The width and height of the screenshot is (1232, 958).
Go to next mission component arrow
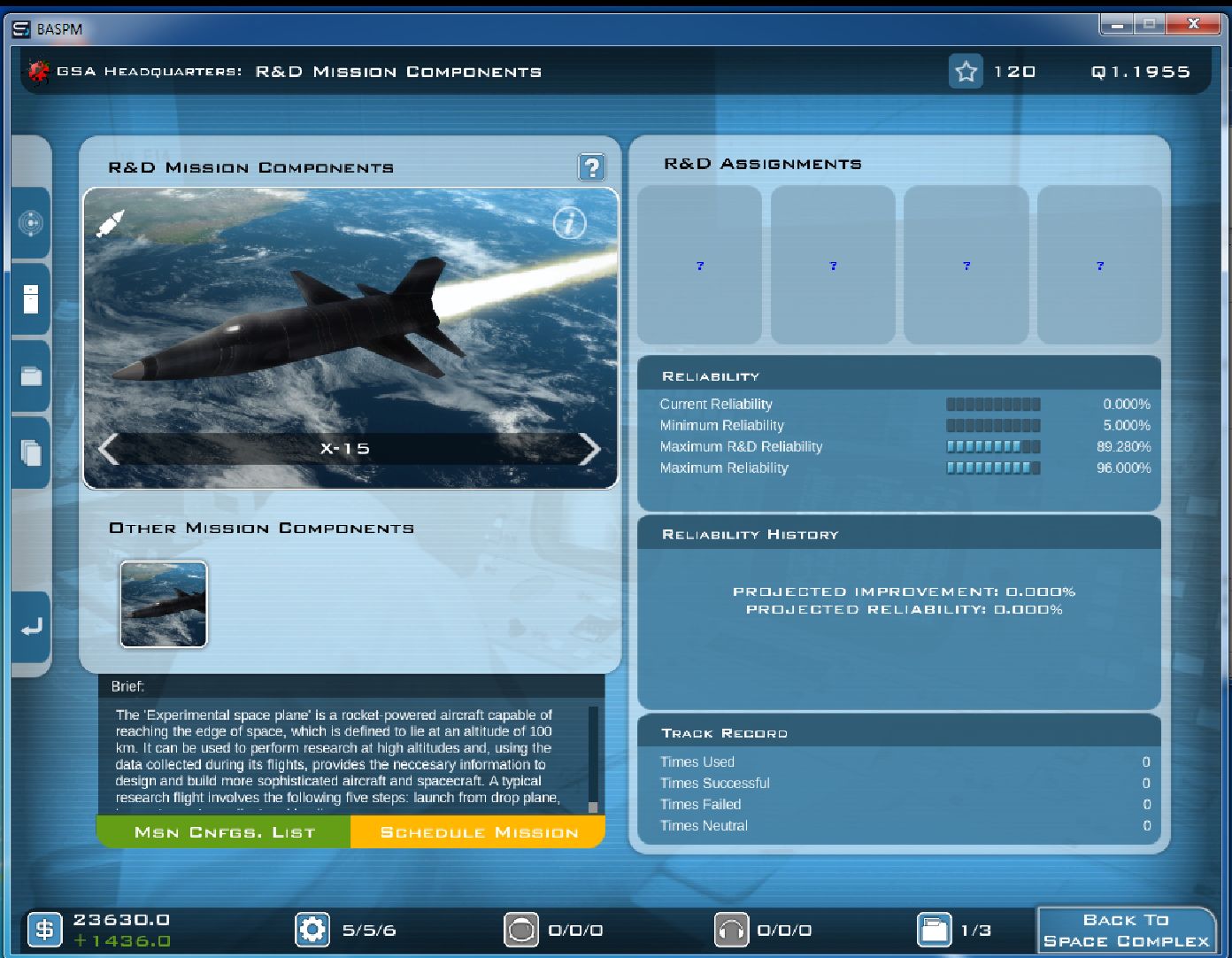[x=589, y=449]
